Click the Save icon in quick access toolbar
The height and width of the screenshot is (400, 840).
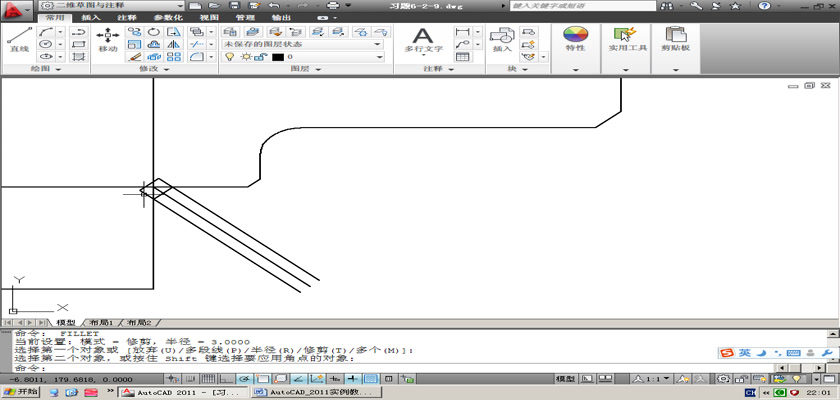point(234,6)
